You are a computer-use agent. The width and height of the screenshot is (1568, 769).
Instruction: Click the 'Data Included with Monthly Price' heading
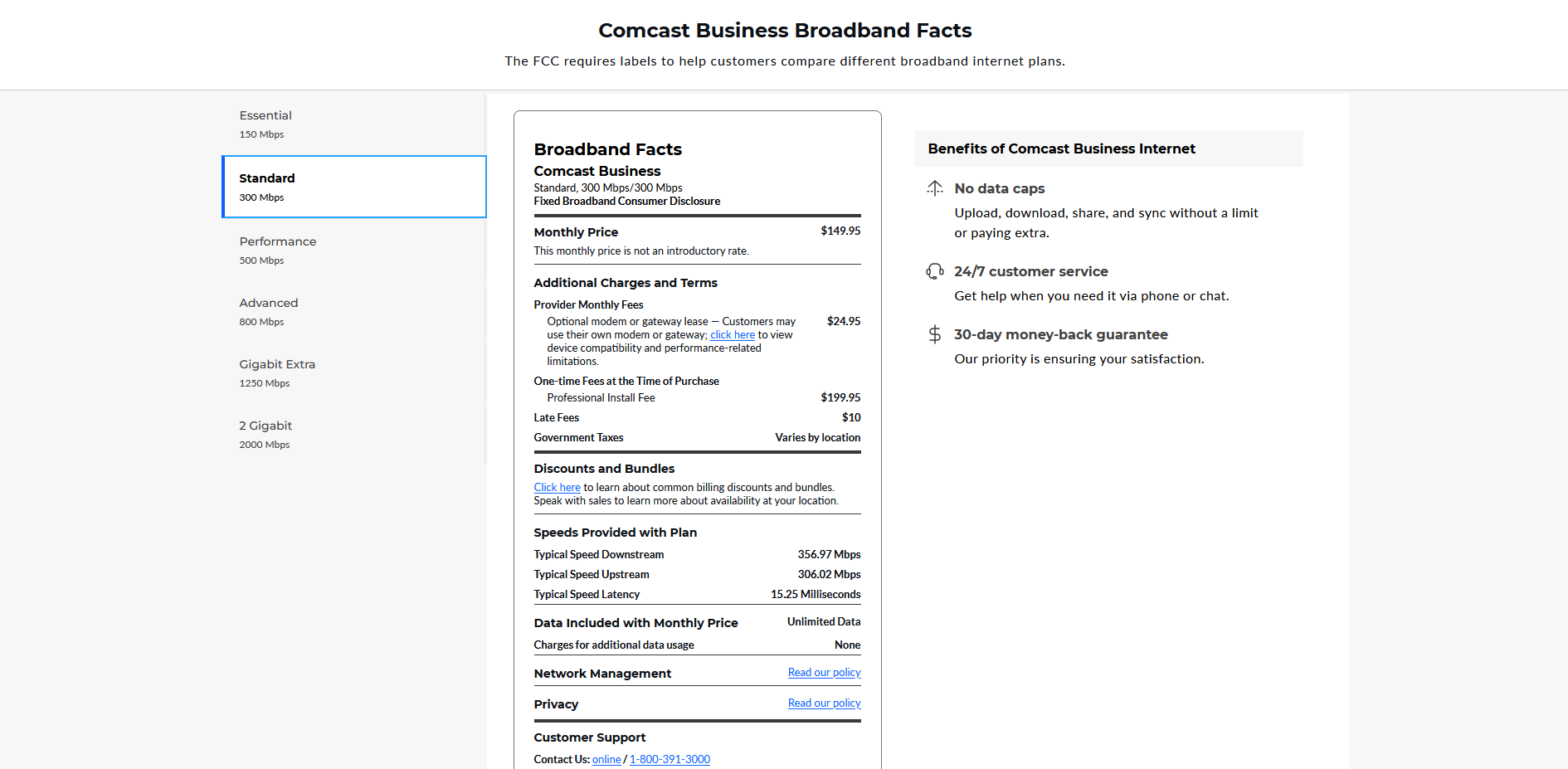coord(635,624)
